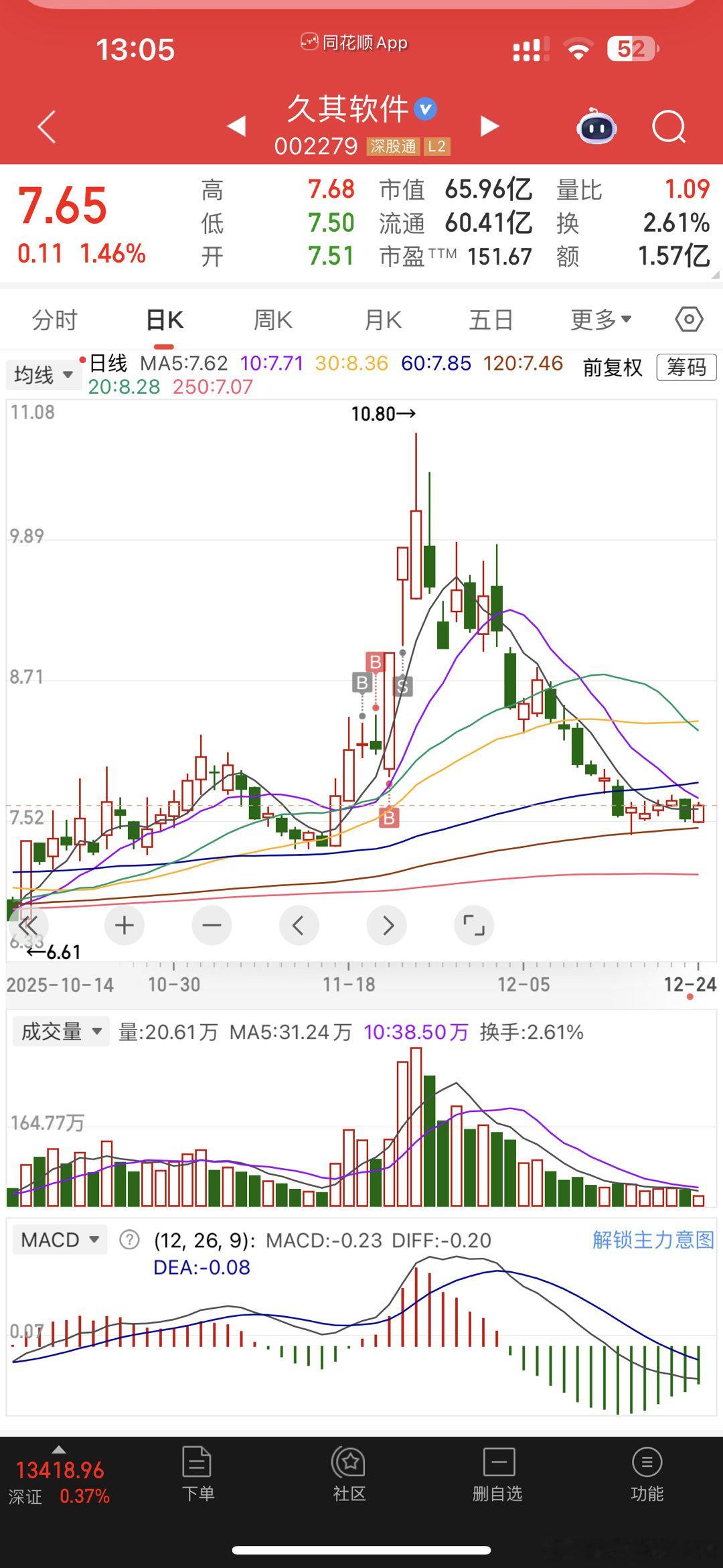
Task: Tap the battery indicator showing 52
Action: (633, 49)
